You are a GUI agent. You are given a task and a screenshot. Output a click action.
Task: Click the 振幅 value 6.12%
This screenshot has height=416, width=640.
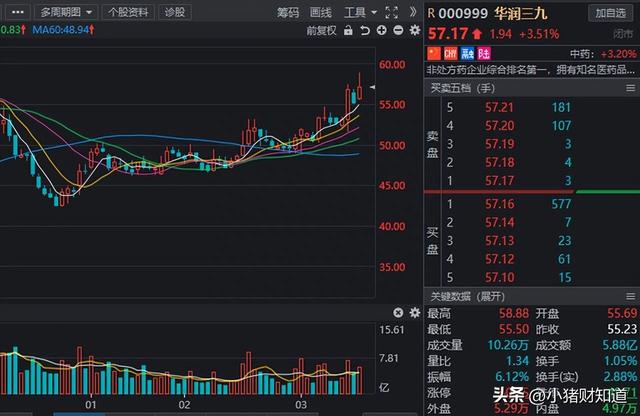(x=512, y=376)
